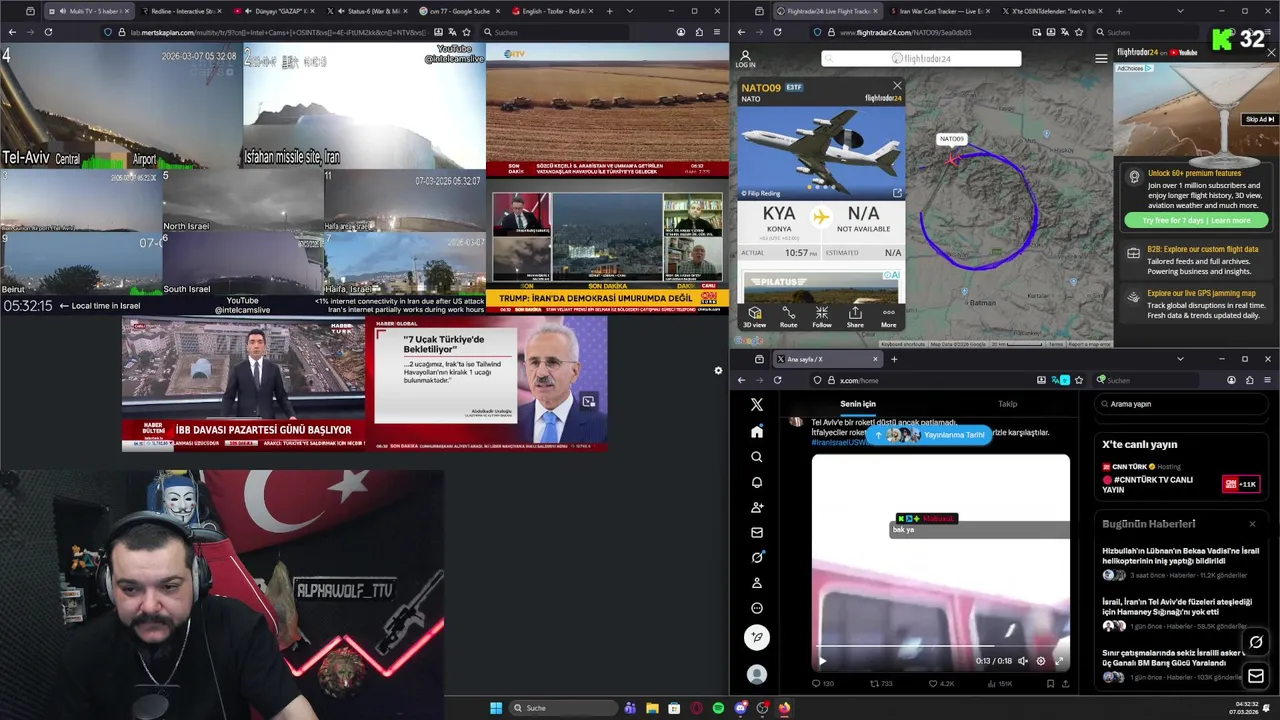Share the tweet via upload icon

click(x=1065, y=684)
